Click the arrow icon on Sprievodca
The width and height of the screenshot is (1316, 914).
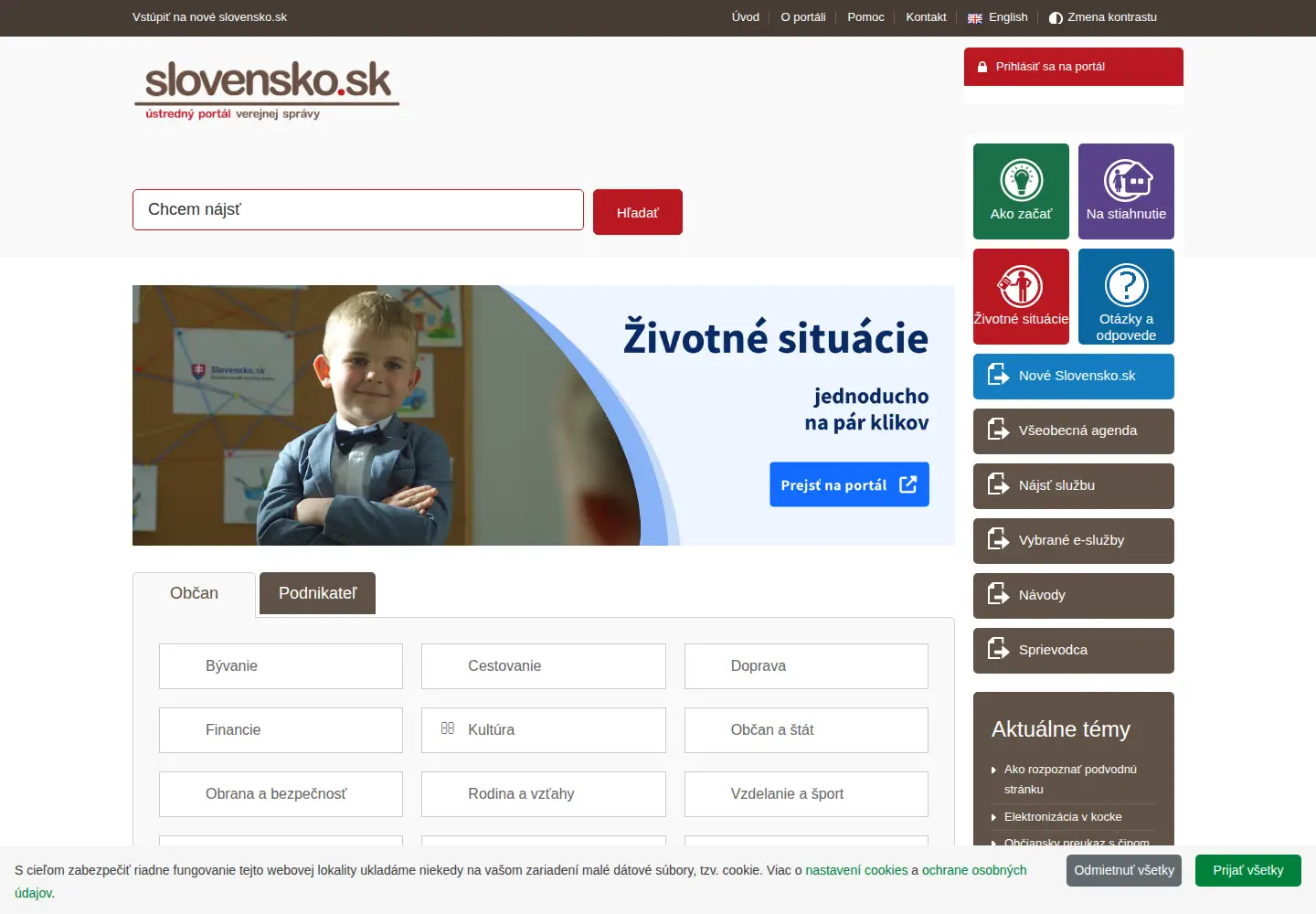[998, 650]
